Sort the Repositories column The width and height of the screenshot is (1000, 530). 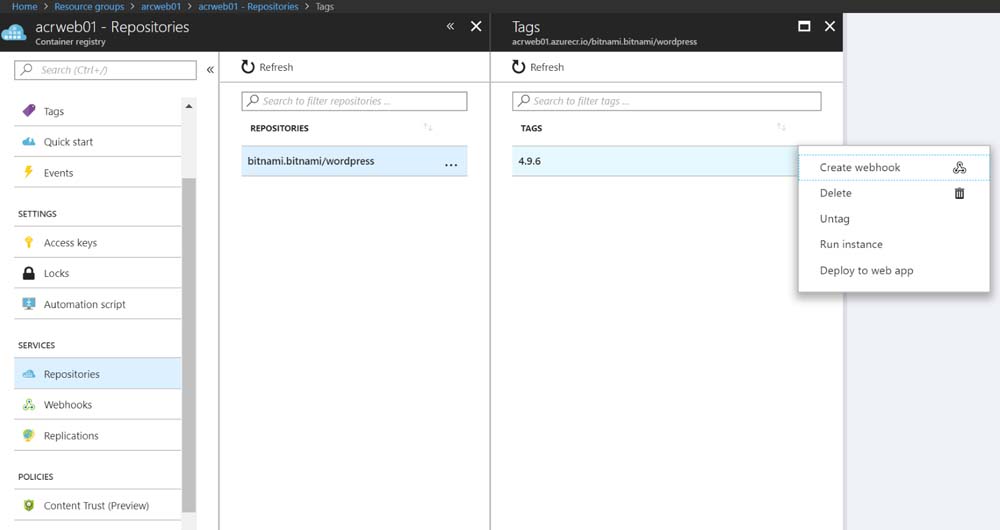click(428, 128)
